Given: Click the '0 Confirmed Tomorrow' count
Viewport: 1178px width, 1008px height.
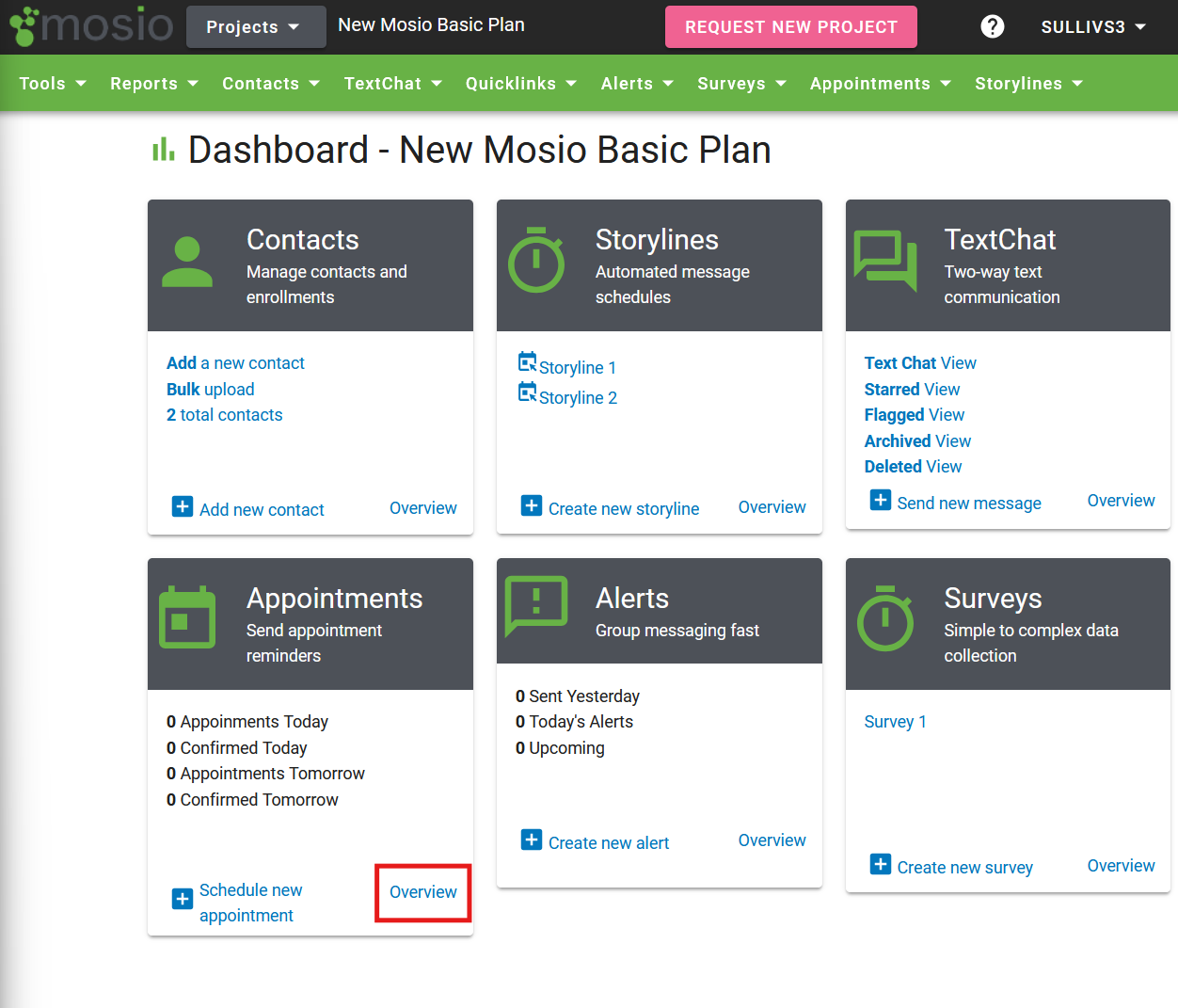Looking at the screenshot, I should 253,800.
